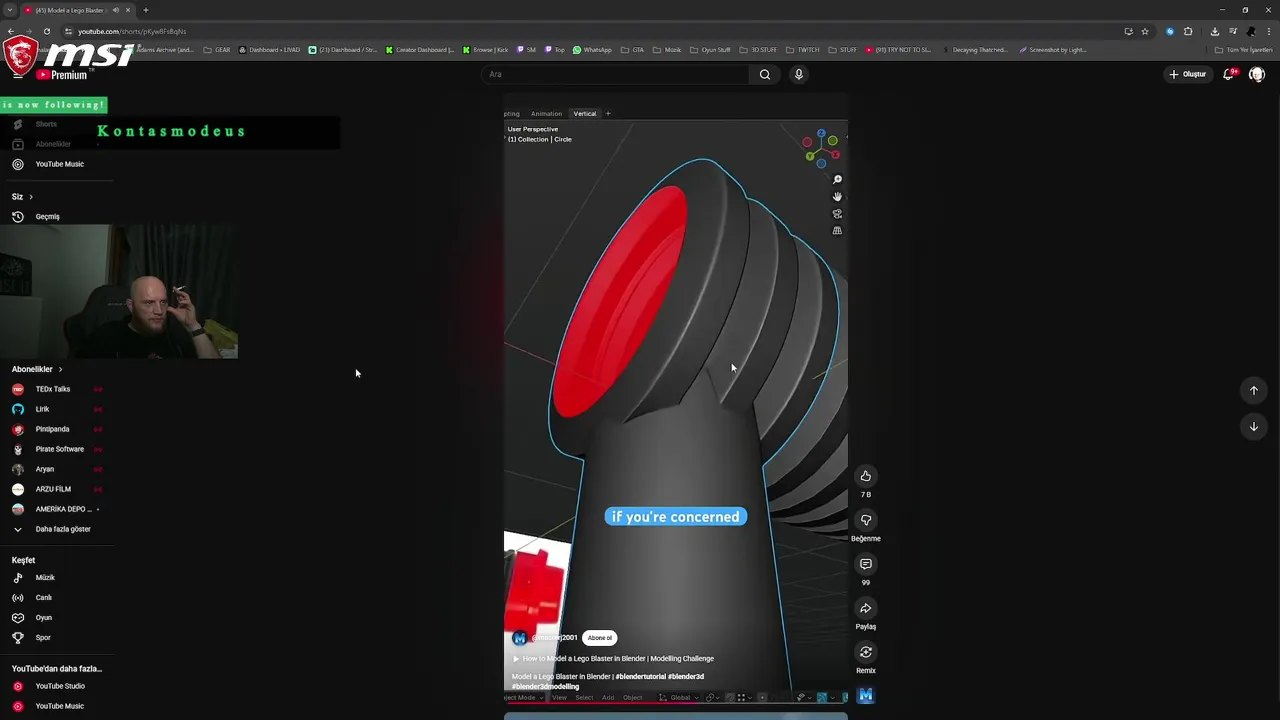Open Creator Dashboard bookmark
This screenshot has width=1280, height=720.
[420, 49]
